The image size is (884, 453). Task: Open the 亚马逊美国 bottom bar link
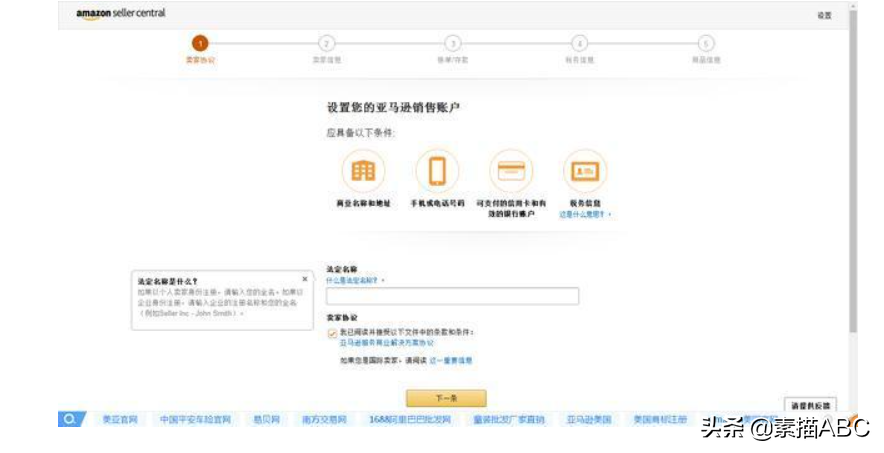click(x=589, y=420)
